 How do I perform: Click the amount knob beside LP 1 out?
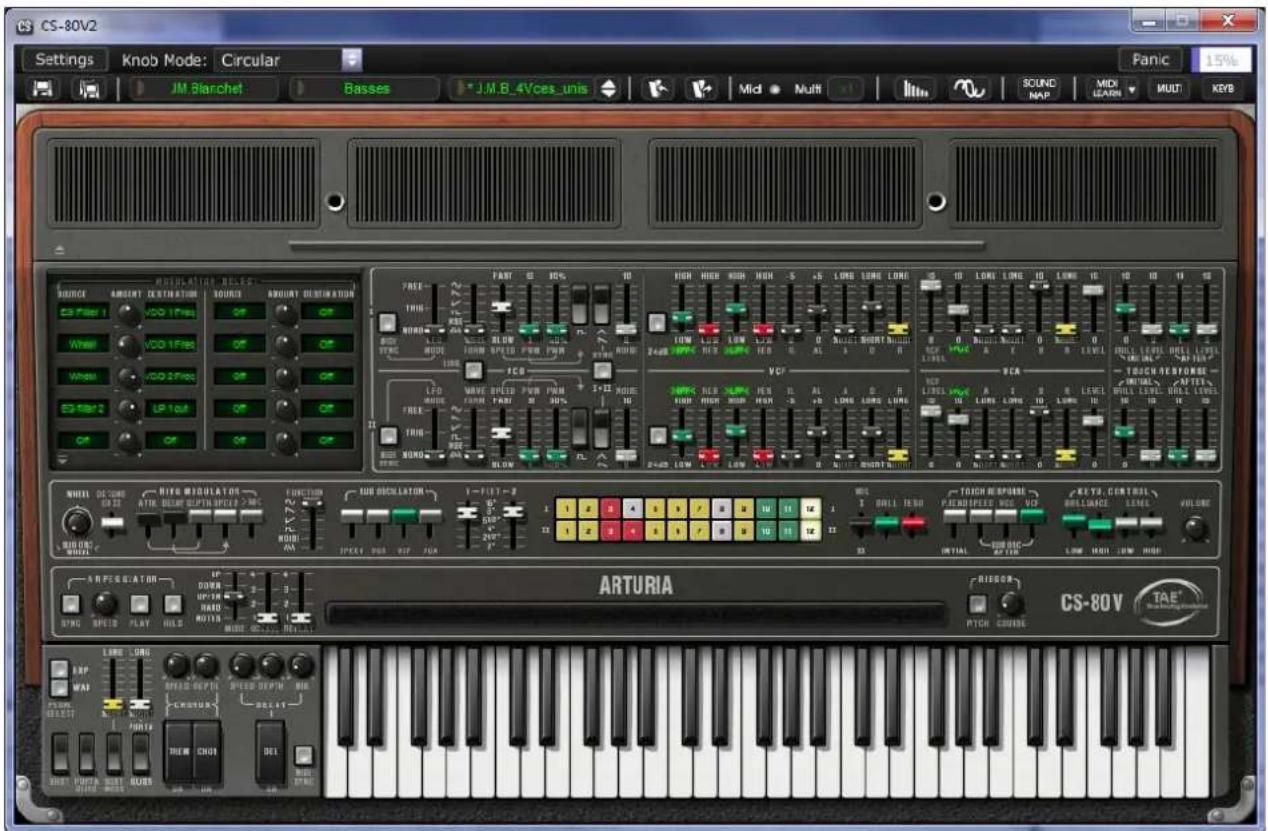tap(128, 408)
